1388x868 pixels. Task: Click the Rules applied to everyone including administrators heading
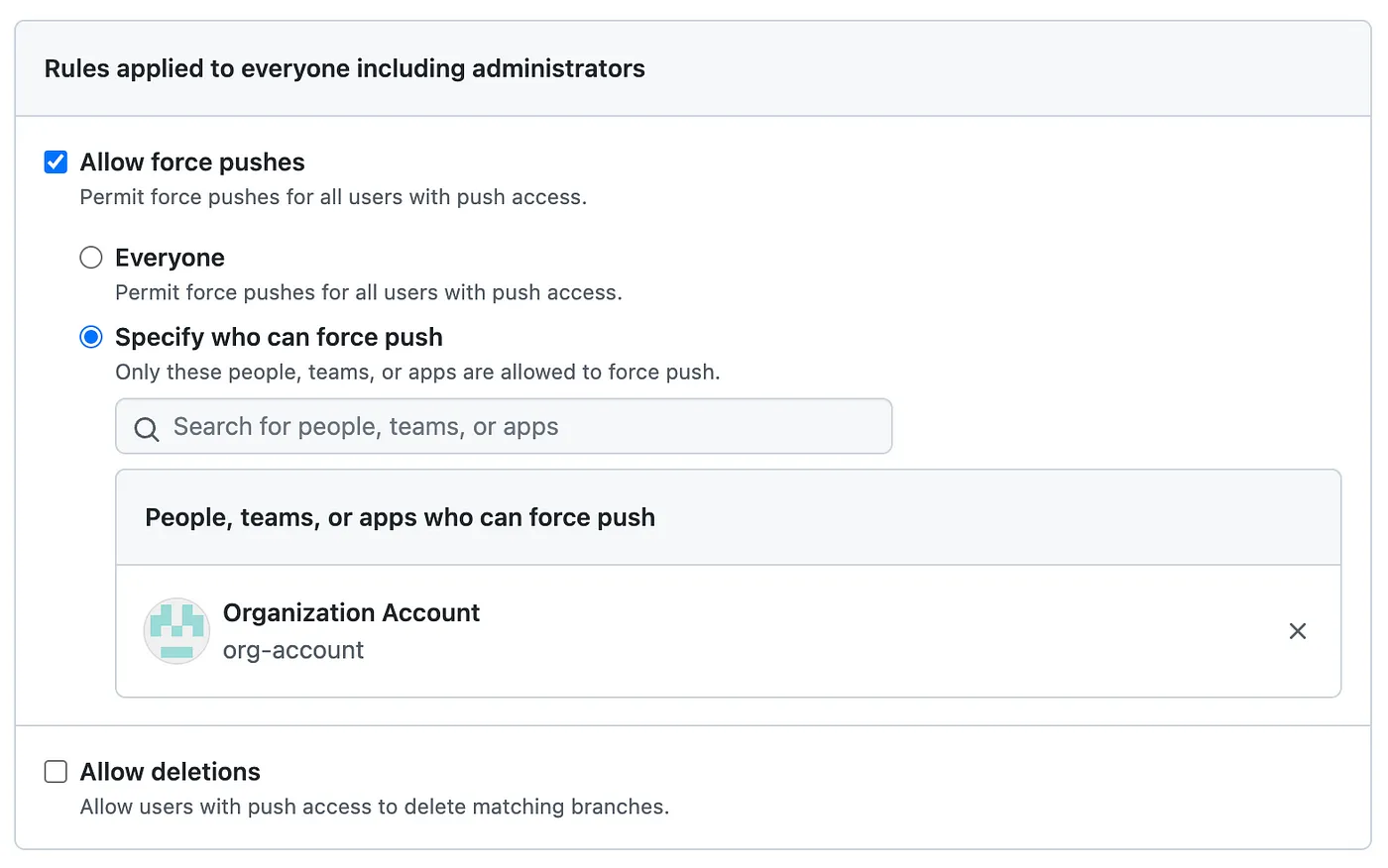[344, 68]
